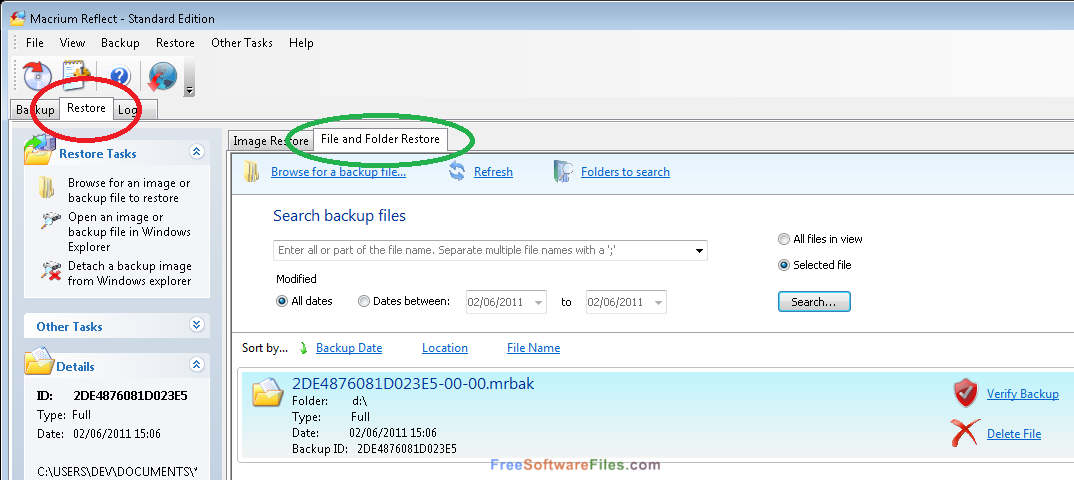The image size is (1074, 480).
Task: Select the All files in view option
Action: tap(784, 240)
